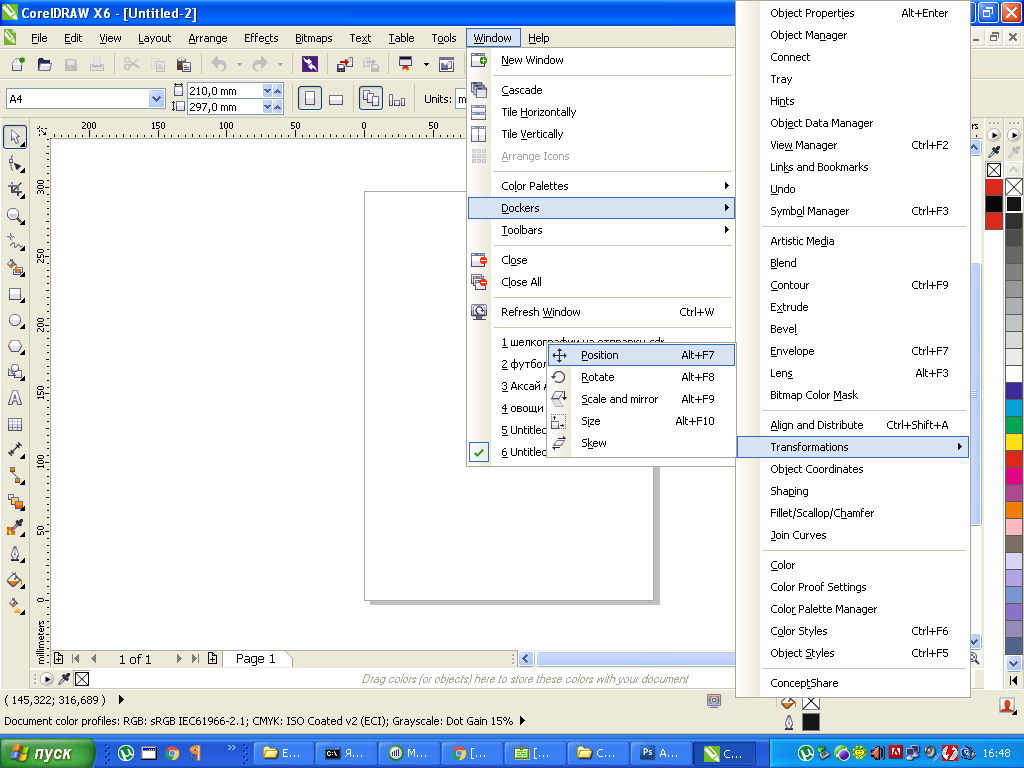
Task: Select the Text tool
Action: click(15, 398)
